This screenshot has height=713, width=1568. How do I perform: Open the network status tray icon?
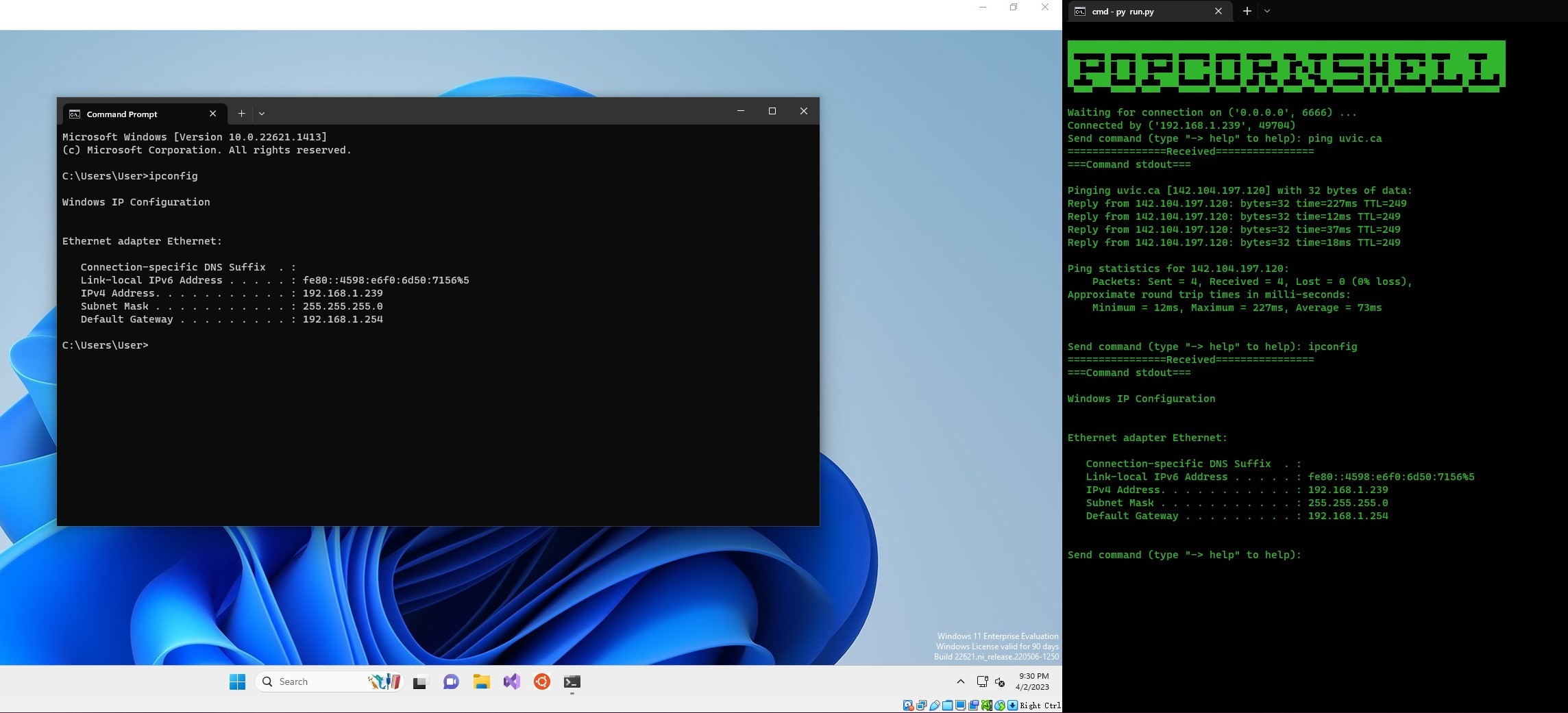[982, 681]
